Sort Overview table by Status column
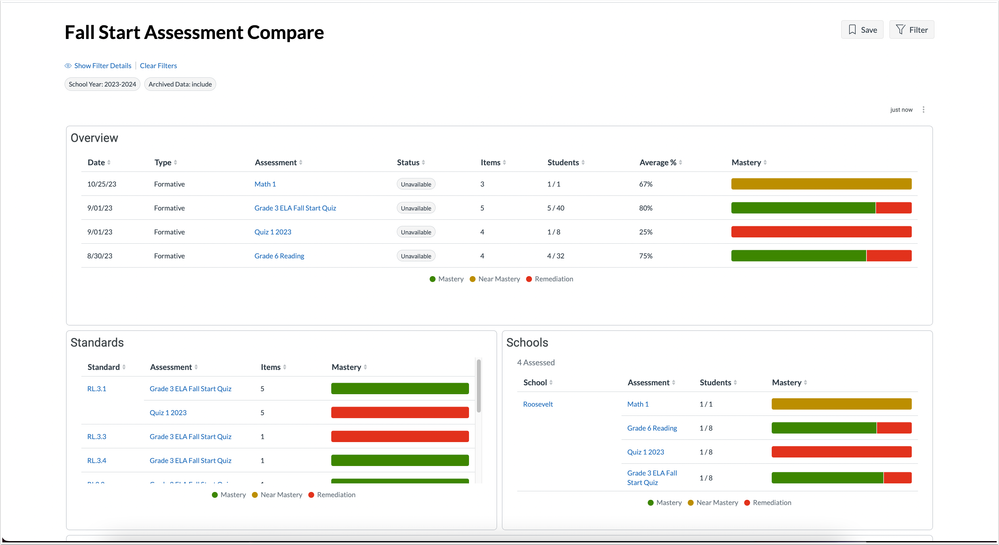999x545 pixels. pyautogui.click(x=410, y=162)
